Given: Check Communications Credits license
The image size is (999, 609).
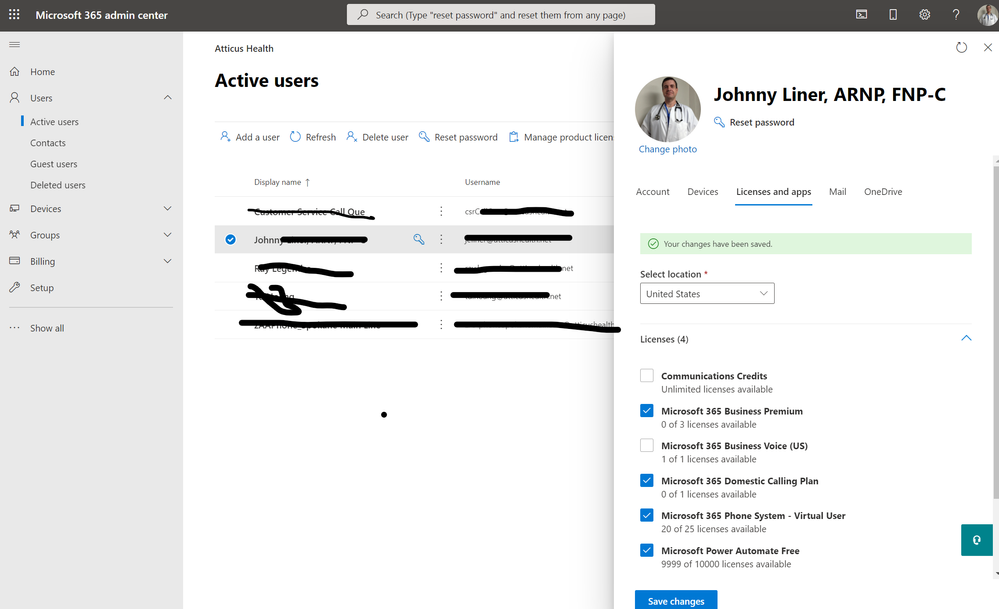Looking at the screenshot, I should point(647,375).
